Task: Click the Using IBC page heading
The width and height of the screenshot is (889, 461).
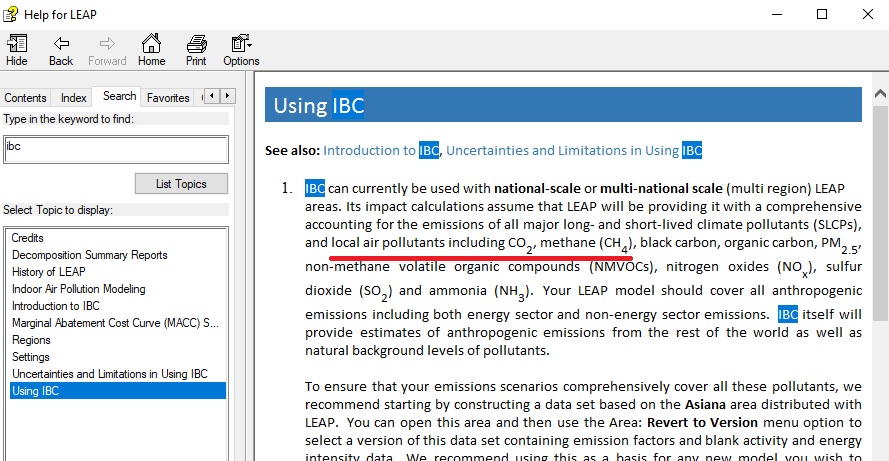Action: 319,105
